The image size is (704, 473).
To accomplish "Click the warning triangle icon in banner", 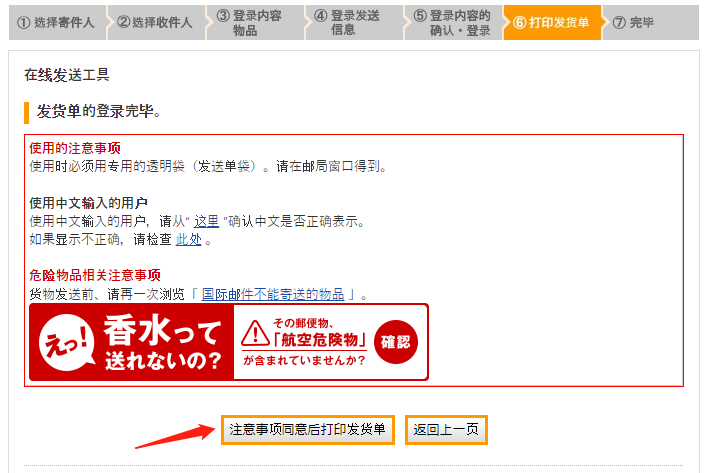I will 255,333.
